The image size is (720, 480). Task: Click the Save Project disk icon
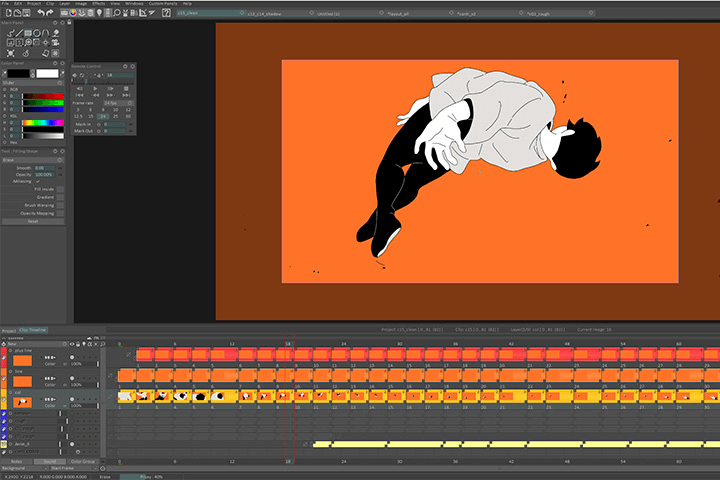(26, 13)
